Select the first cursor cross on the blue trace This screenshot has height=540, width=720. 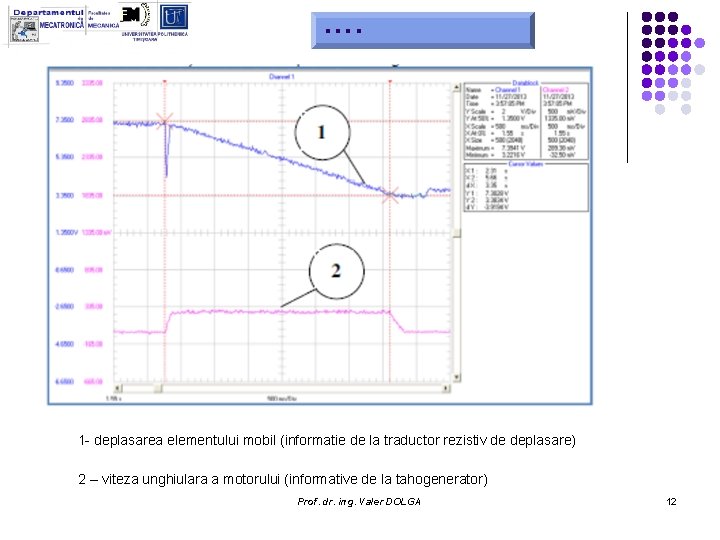point(164,121)
